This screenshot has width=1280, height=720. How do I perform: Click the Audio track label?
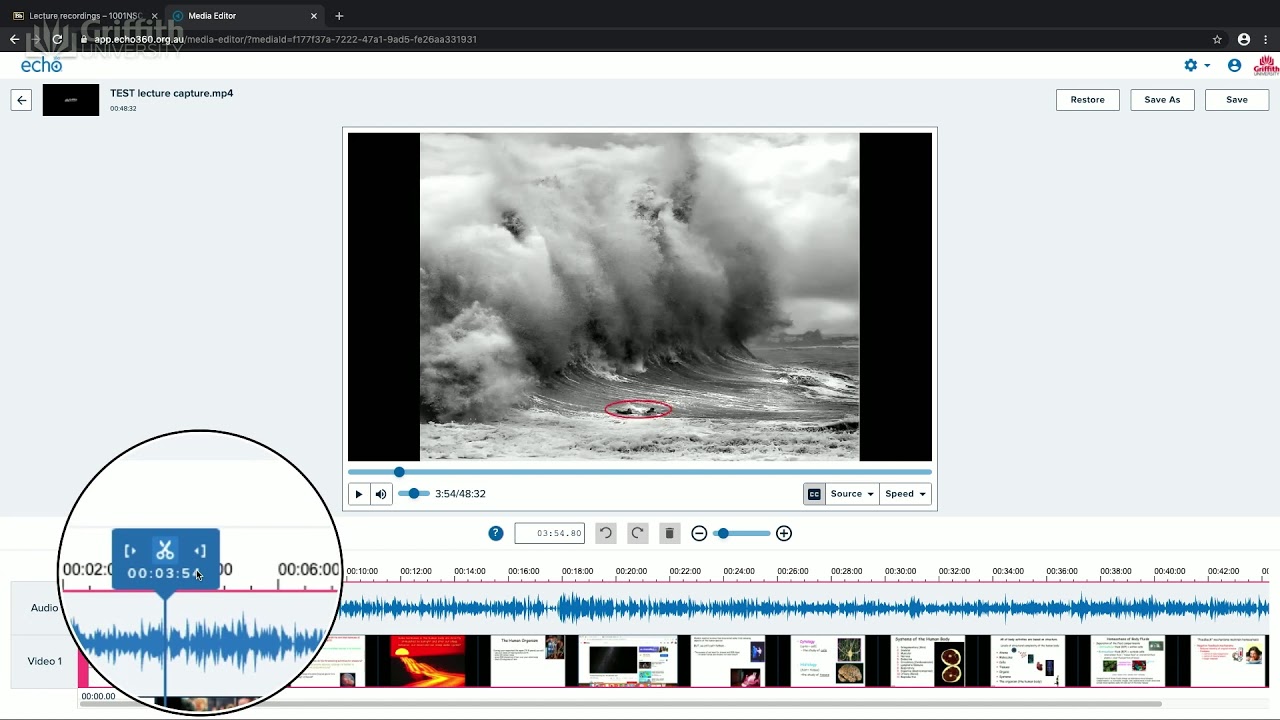(x=44, y=608)
